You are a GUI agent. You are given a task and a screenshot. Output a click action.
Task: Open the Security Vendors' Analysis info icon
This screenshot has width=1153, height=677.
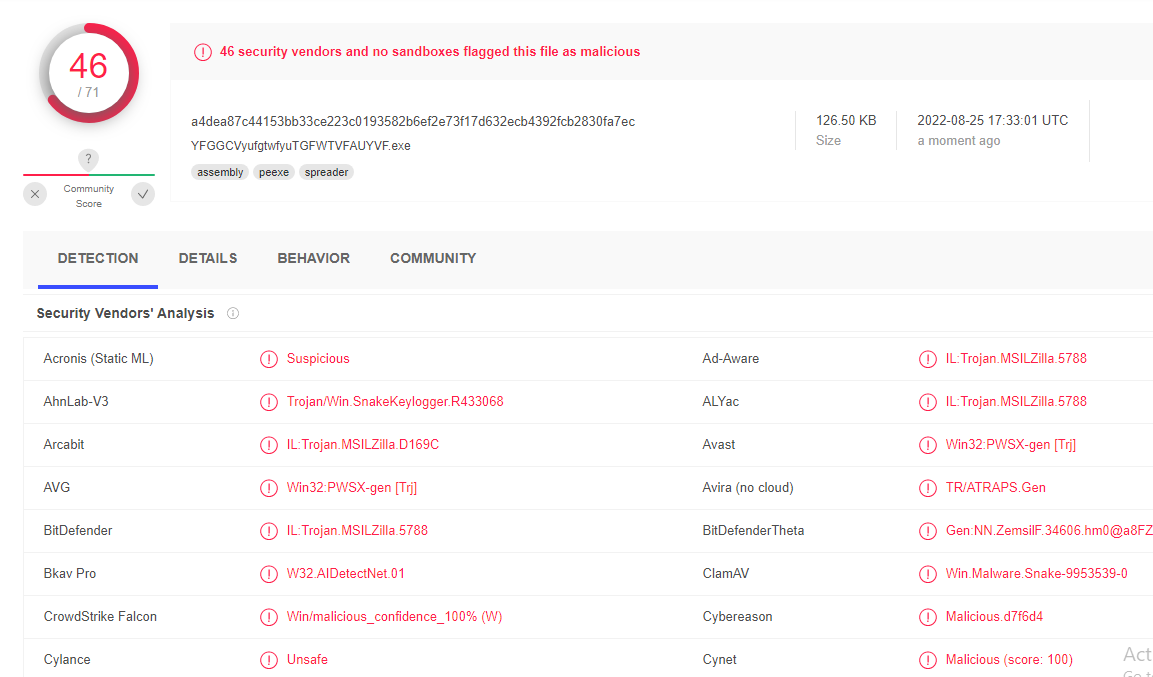232,313
